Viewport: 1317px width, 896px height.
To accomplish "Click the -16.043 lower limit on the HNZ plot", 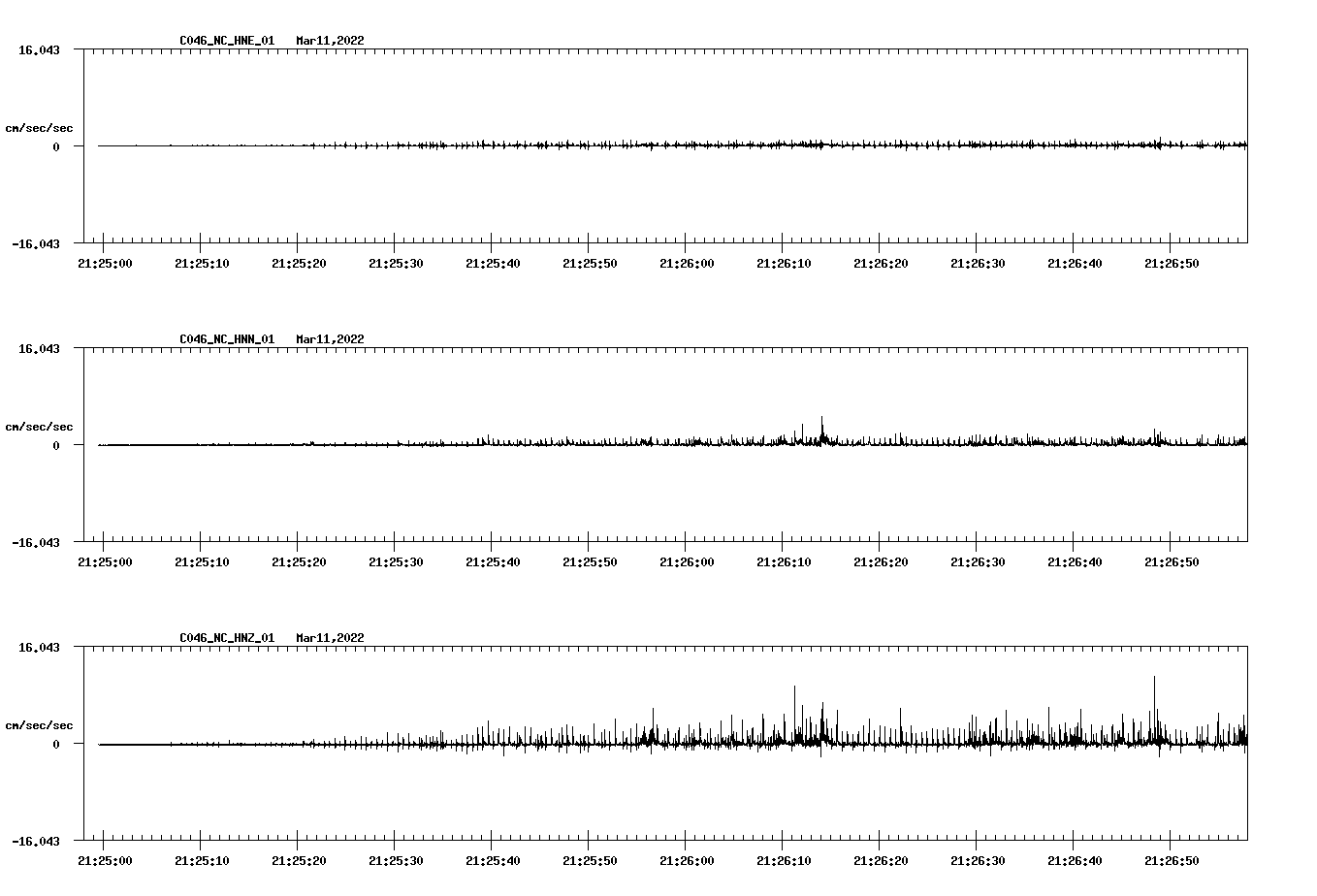I will [x=36, y=842].
